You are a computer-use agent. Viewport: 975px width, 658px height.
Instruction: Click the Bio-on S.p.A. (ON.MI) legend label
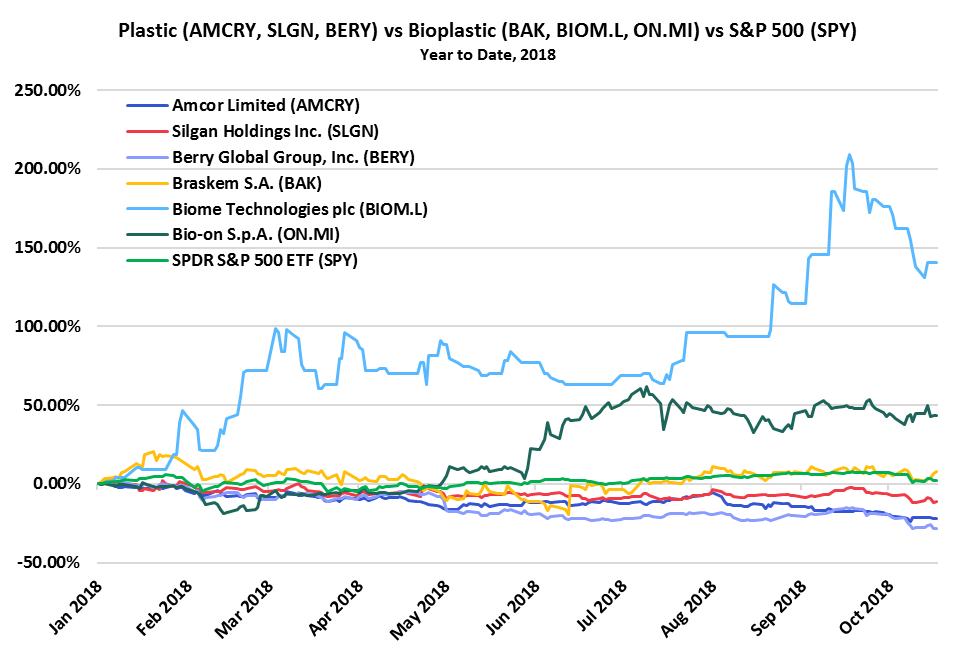(x=256, y=234)
